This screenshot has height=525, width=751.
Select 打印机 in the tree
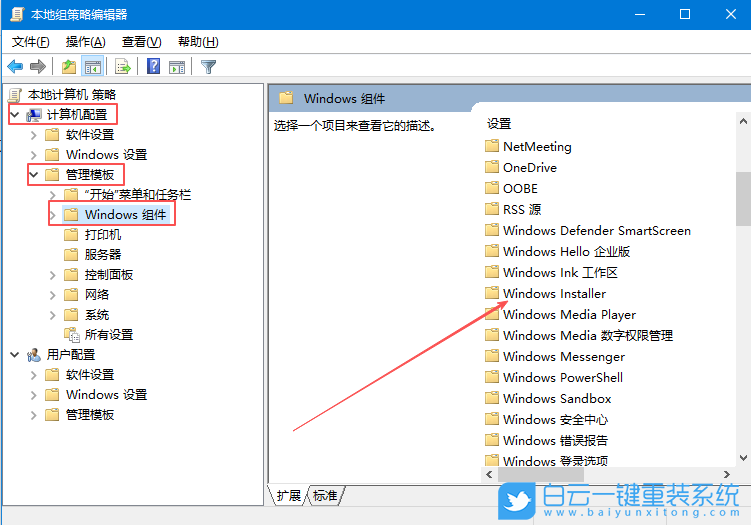click(103, 235)
